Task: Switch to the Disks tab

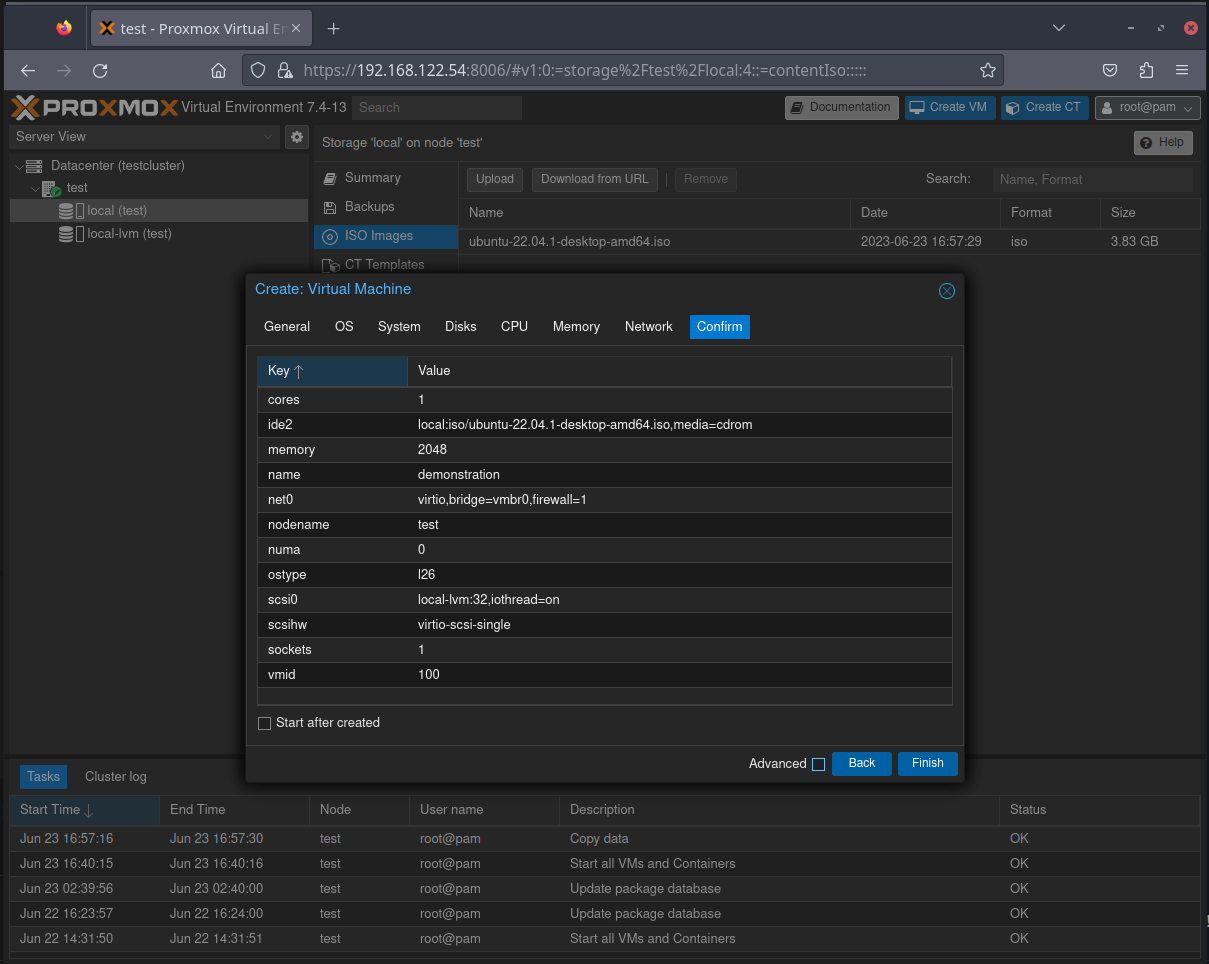Action: 460,327
